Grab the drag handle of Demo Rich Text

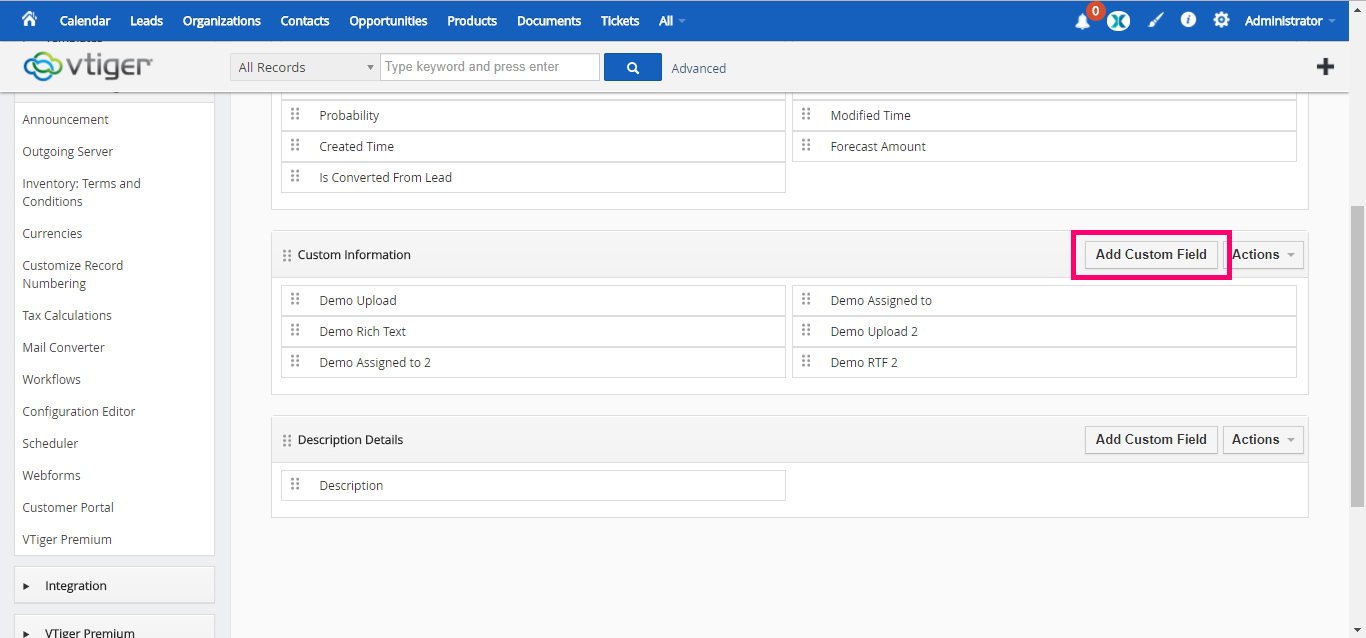[295, 330]
